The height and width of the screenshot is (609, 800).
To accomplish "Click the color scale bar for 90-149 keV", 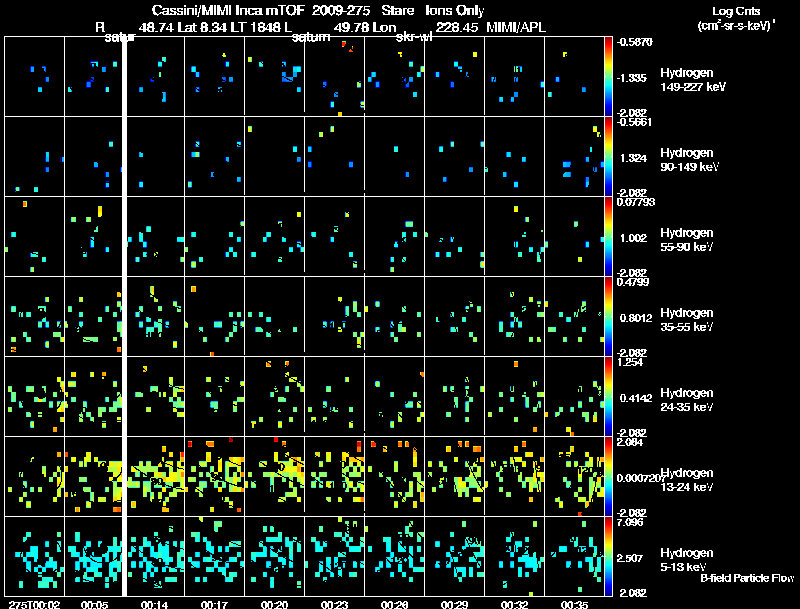I will [x=608, y=156].
